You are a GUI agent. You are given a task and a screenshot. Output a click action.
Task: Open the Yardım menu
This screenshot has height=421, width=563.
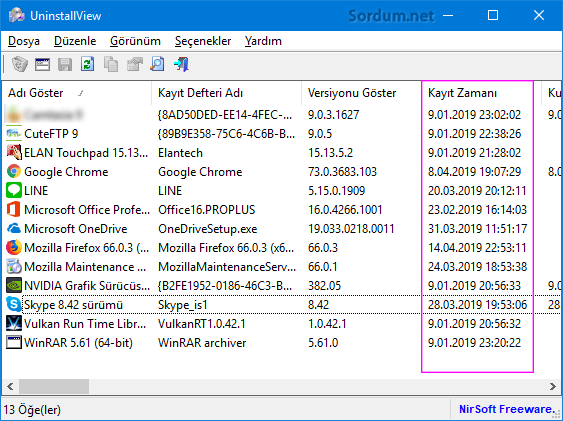[x=263, y=41]
